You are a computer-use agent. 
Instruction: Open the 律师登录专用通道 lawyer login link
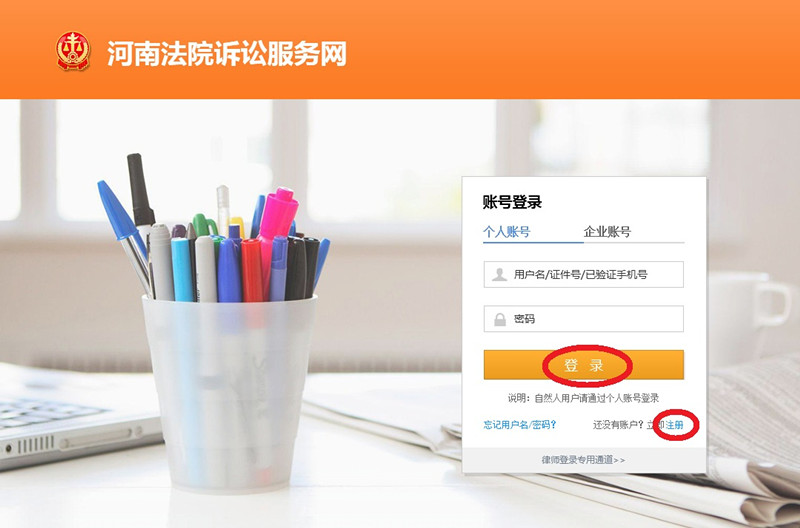pyautogui.click(x=578, y=460)
